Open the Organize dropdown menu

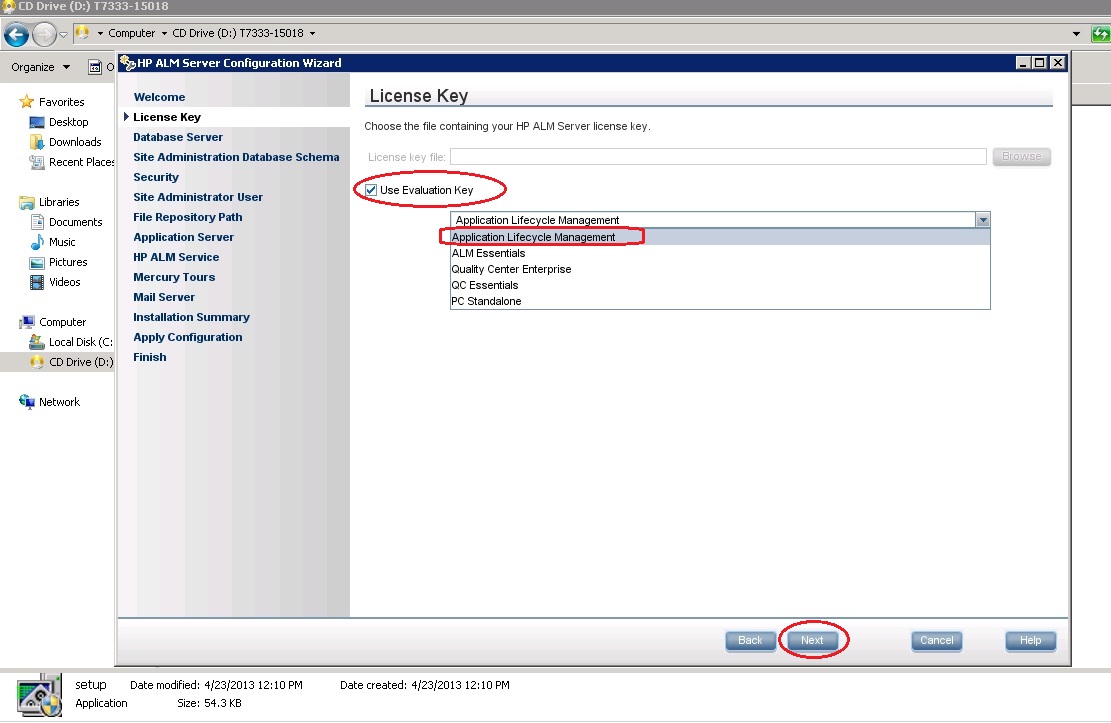pos(41,67)
